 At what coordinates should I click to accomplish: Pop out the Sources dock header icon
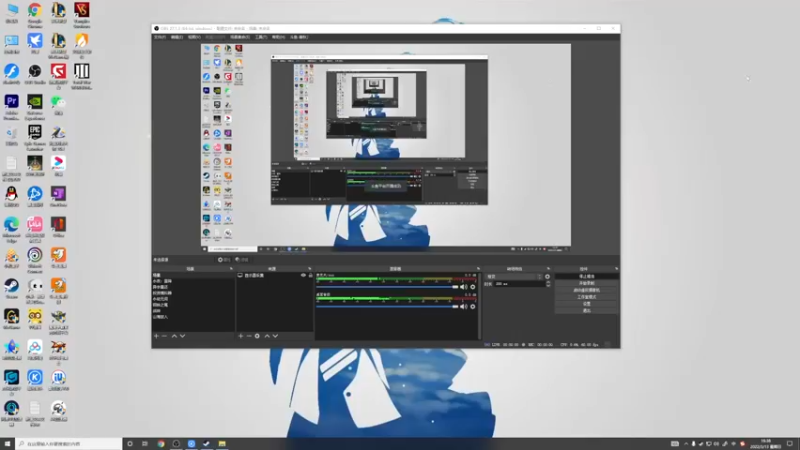[x=309, y=269]
